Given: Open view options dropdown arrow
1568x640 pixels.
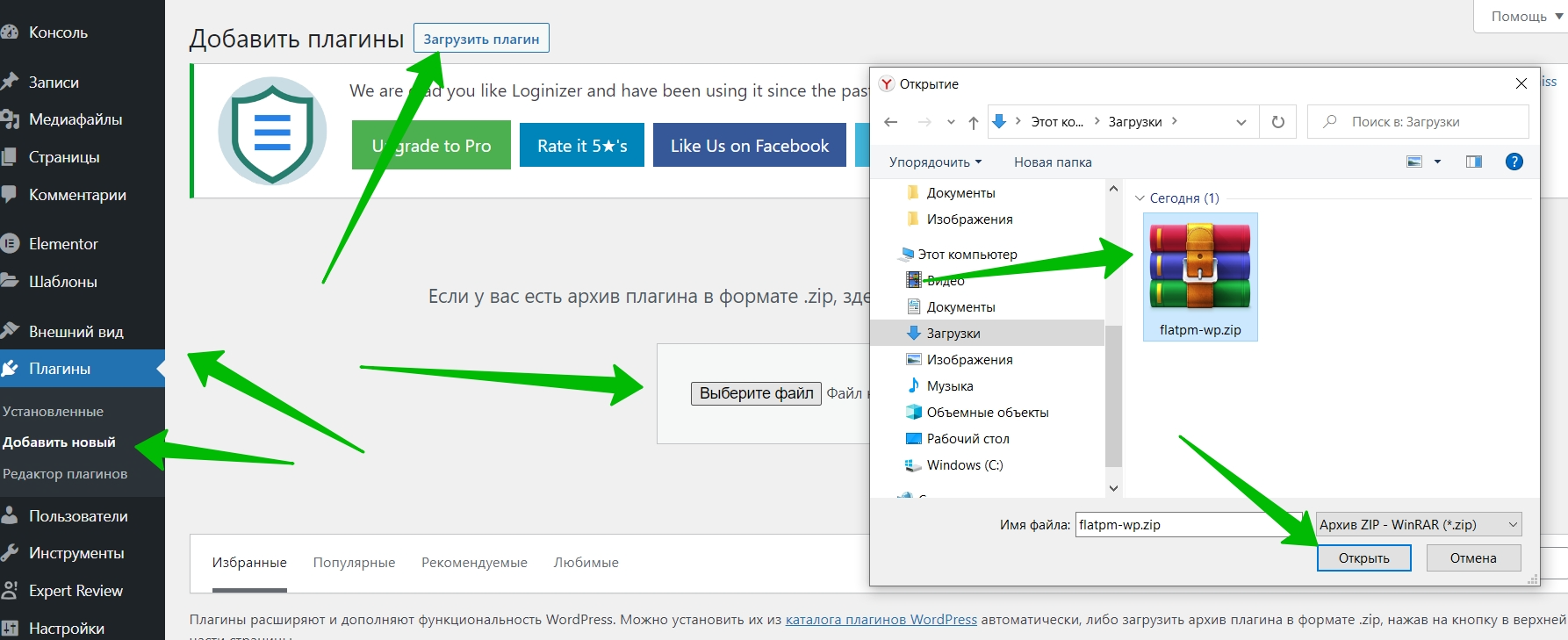Looking at the screenshot, I should 1437,162.
